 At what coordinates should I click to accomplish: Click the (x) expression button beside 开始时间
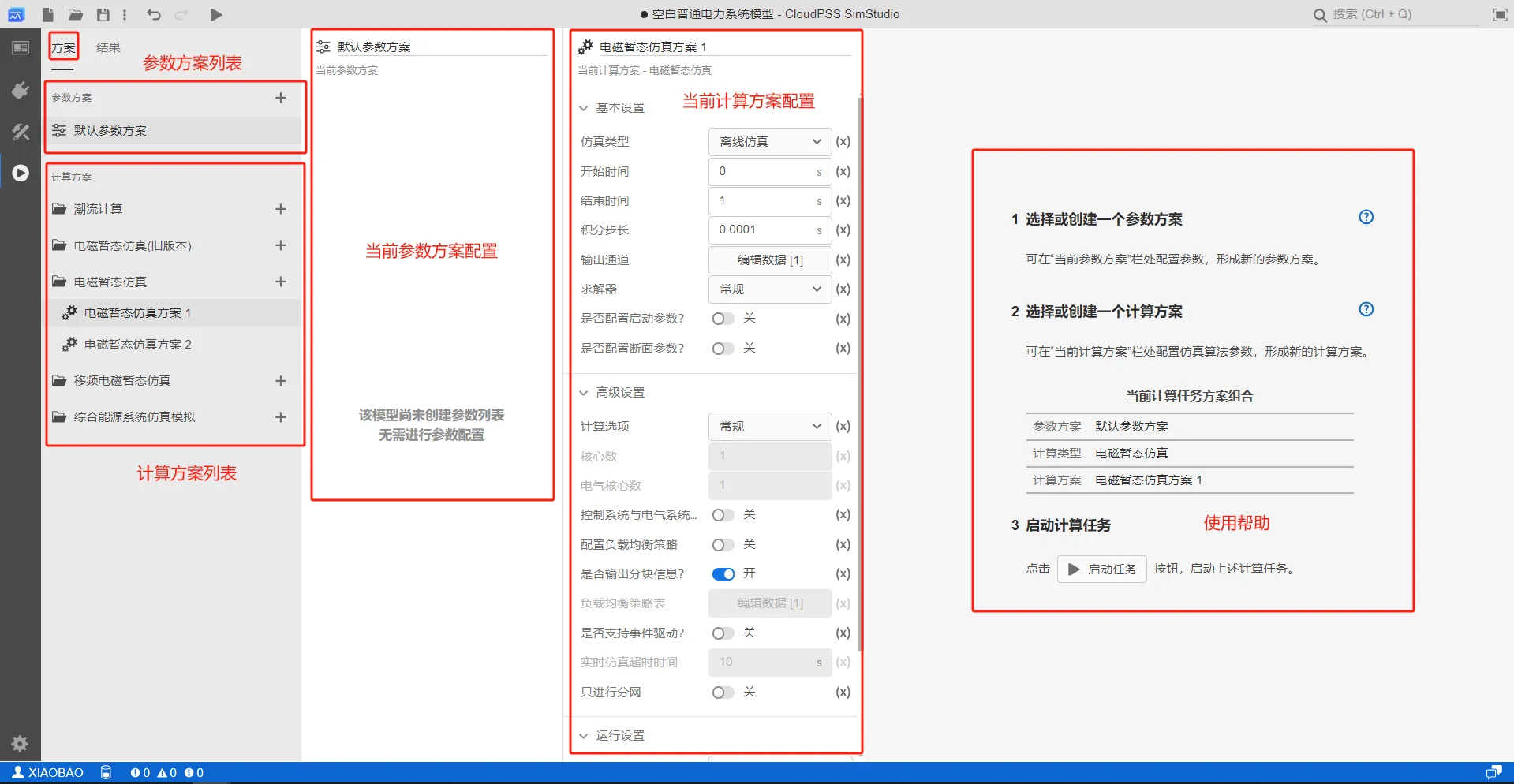tap(843, 172)
